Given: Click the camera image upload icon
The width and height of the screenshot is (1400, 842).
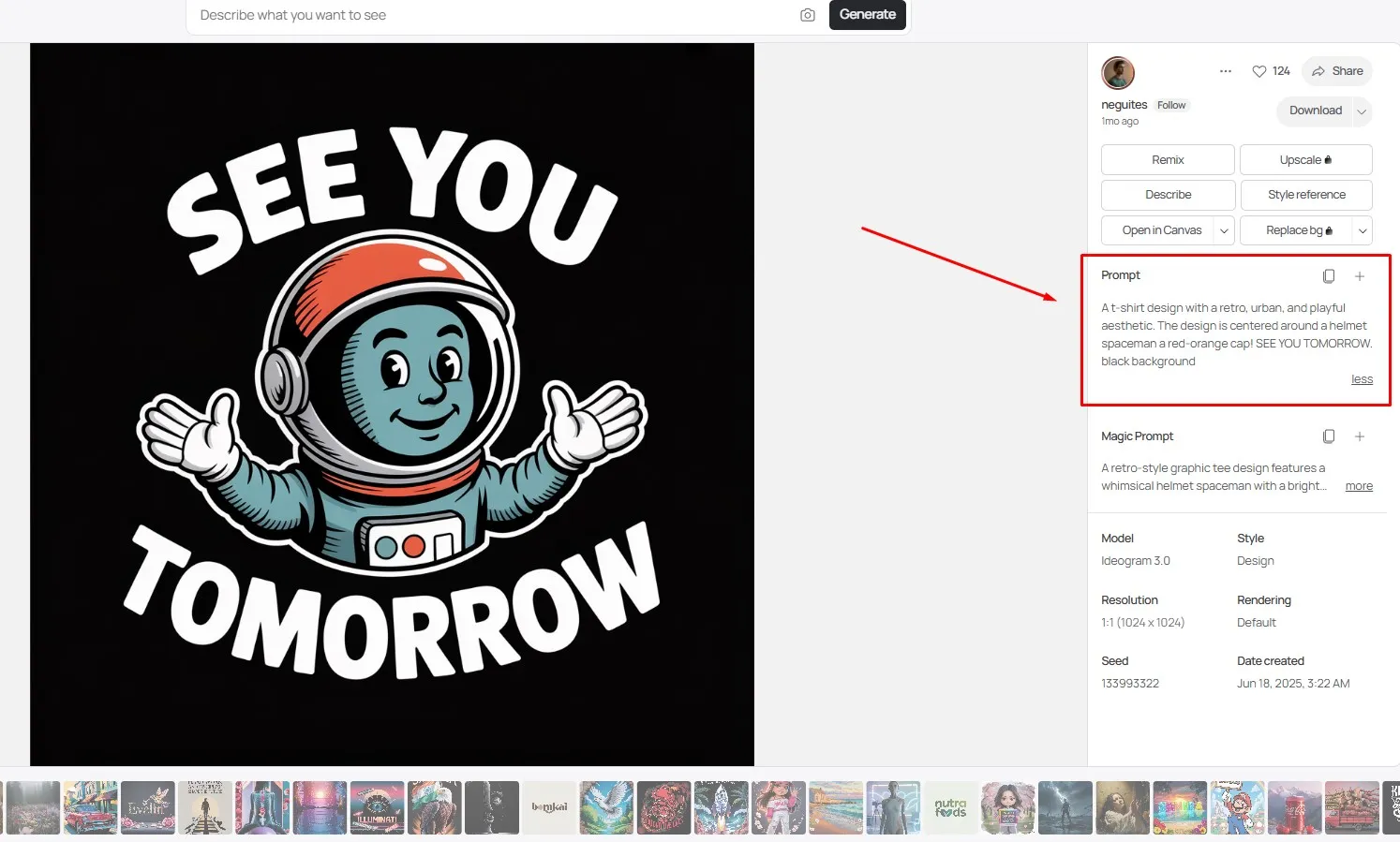Looking at the screenshot, I should (807, 15).
